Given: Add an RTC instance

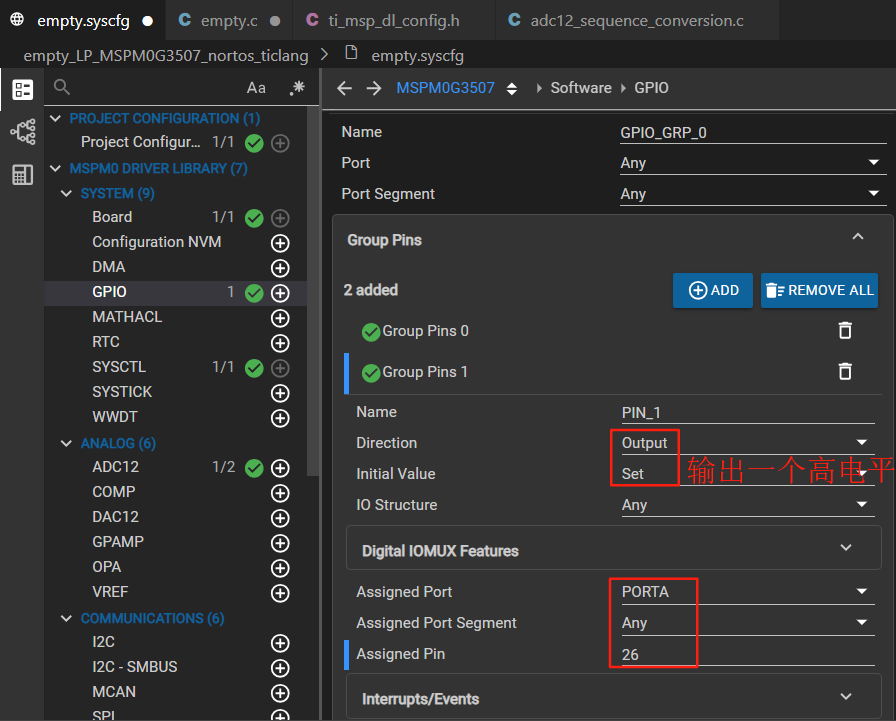Looking at the screenshot, I should coord(280,343).
